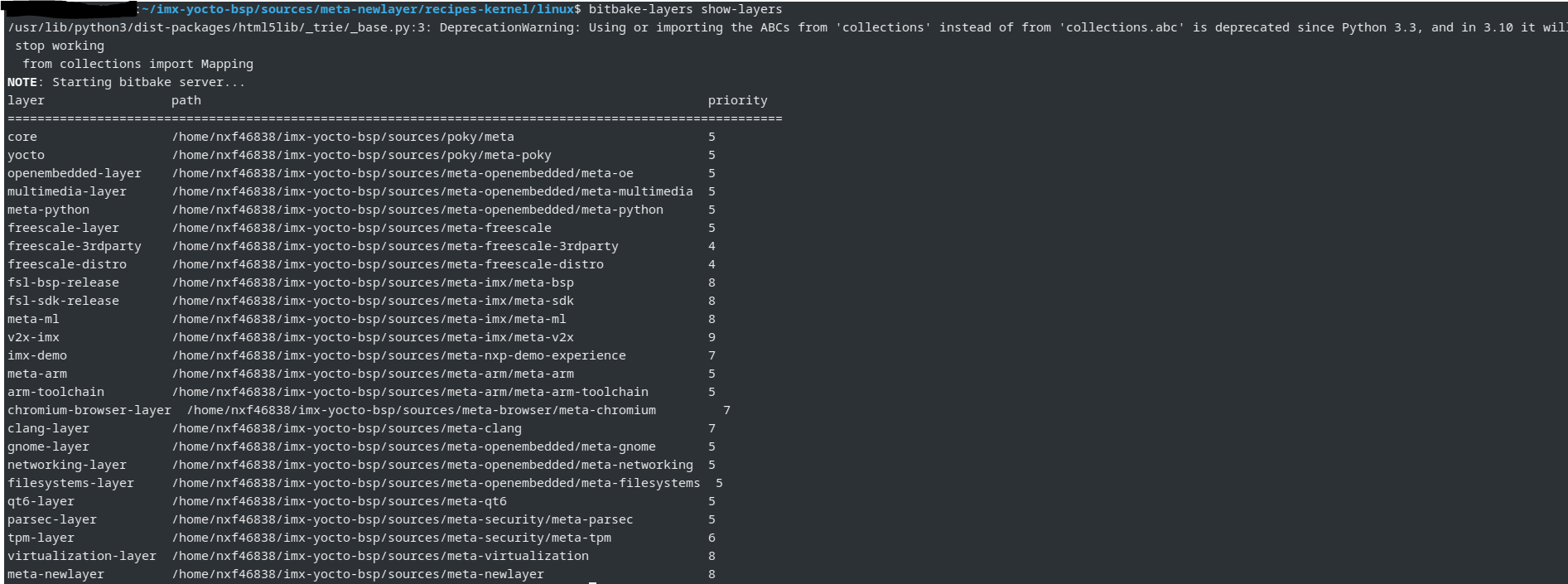1568x584 pixels.
Task: Click the 'path' column header
Action: (186, 100)
